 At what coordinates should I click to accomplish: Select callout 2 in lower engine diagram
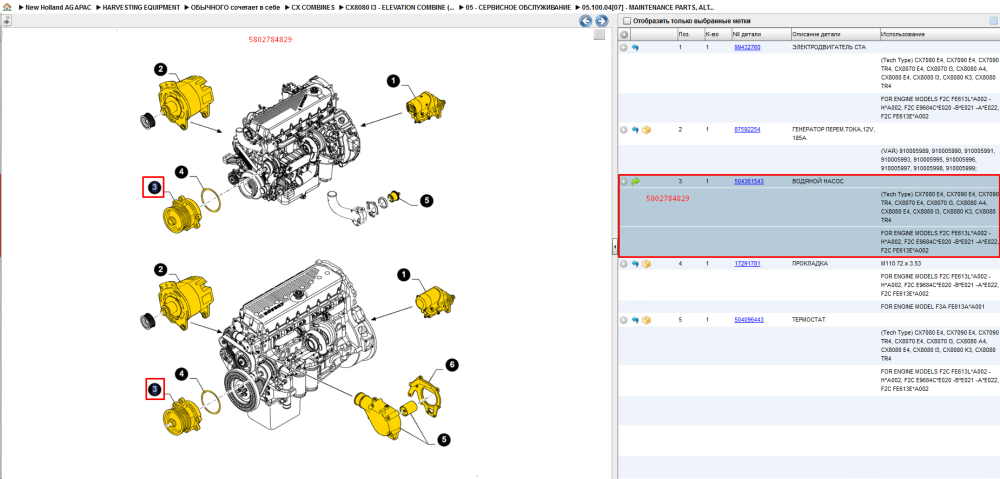pyautogui.click(x=161, y=270)
